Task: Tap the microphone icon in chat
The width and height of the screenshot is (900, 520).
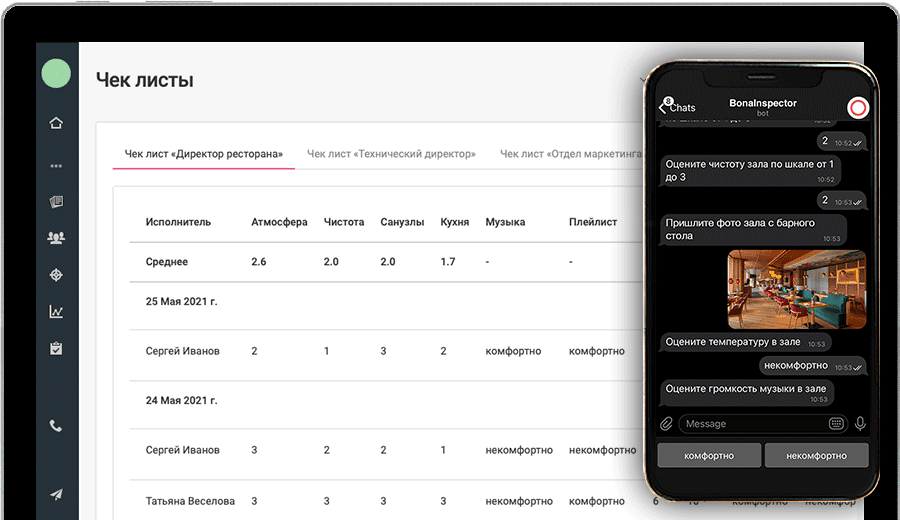Action: (x=860, y=424)
